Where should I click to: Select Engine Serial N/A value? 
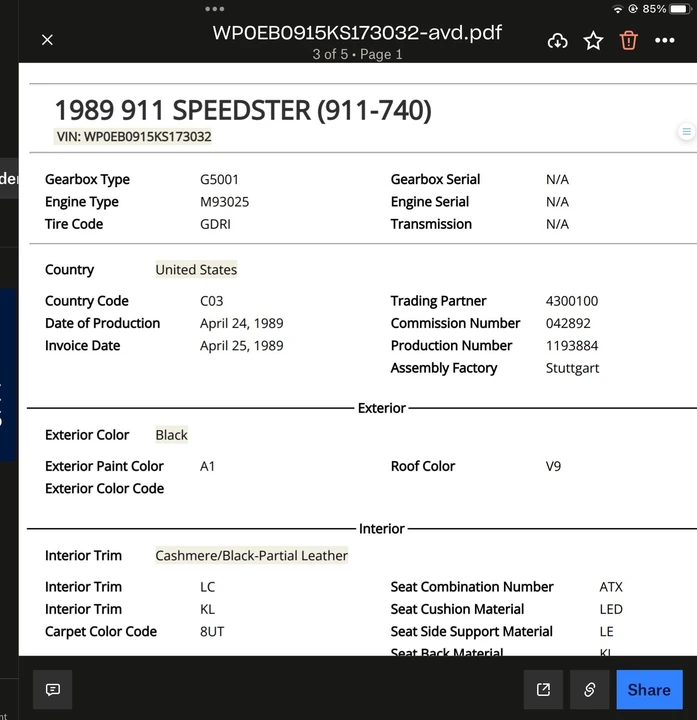coord(557,202)
